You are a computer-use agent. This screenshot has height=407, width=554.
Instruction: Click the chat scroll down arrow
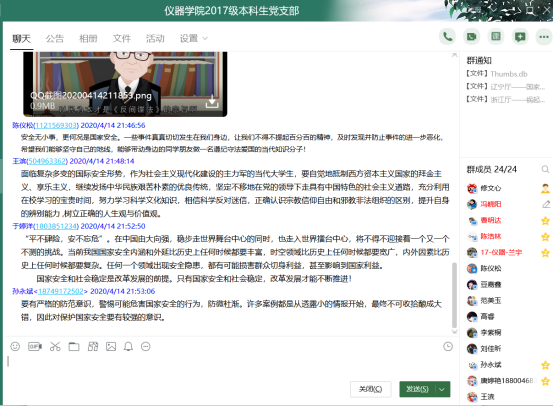(454, 332)
